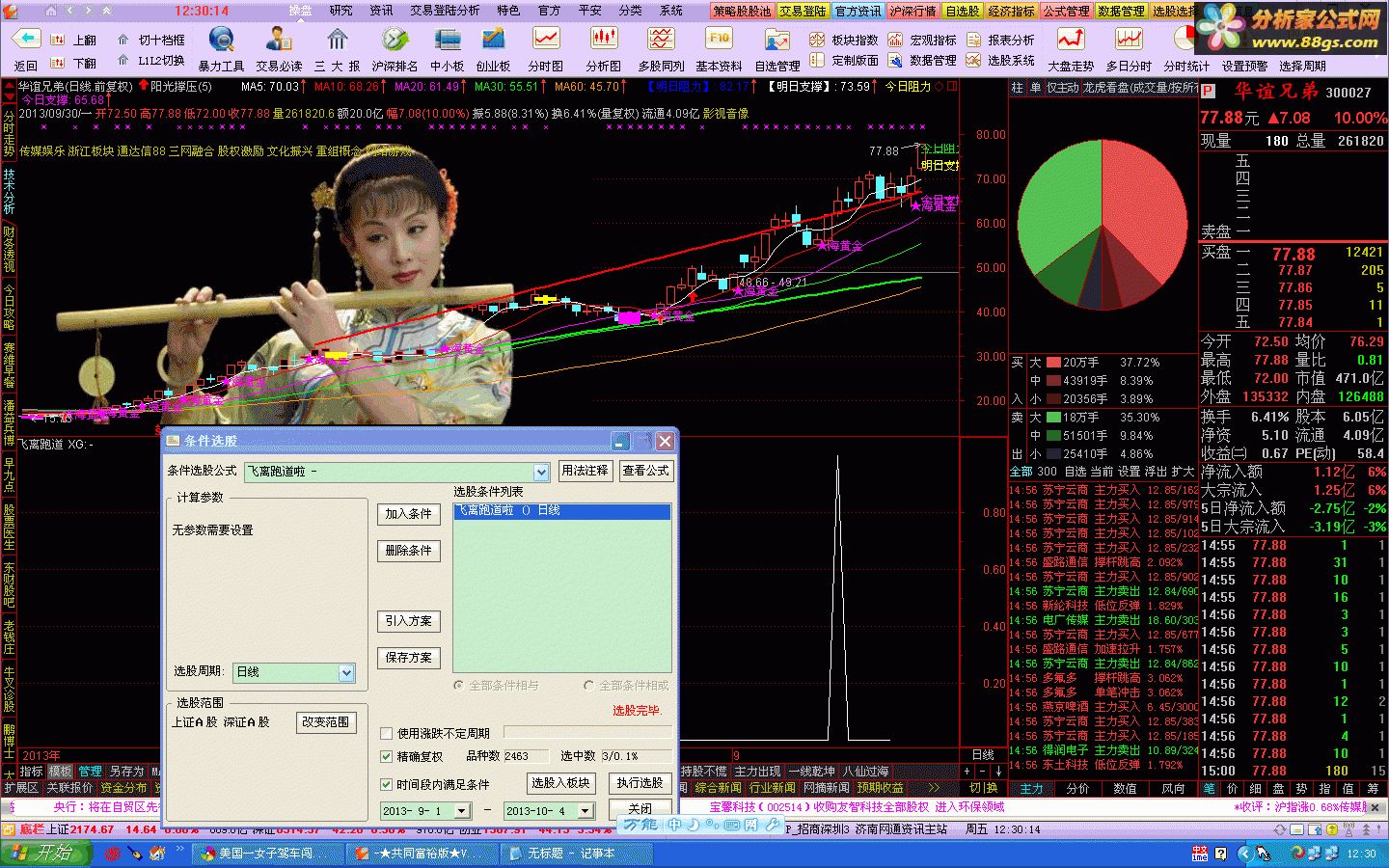The height and width of the screenshot is (868, 1389).
Task: Click the 选股入板块 button
Action: 560,783
